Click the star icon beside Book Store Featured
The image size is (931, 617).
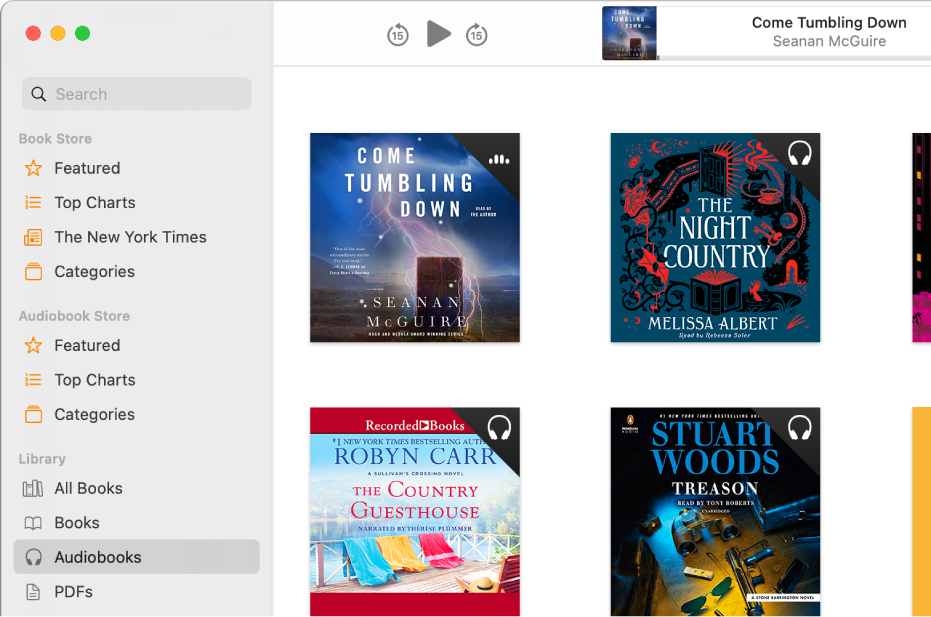(x=33, y=168)
